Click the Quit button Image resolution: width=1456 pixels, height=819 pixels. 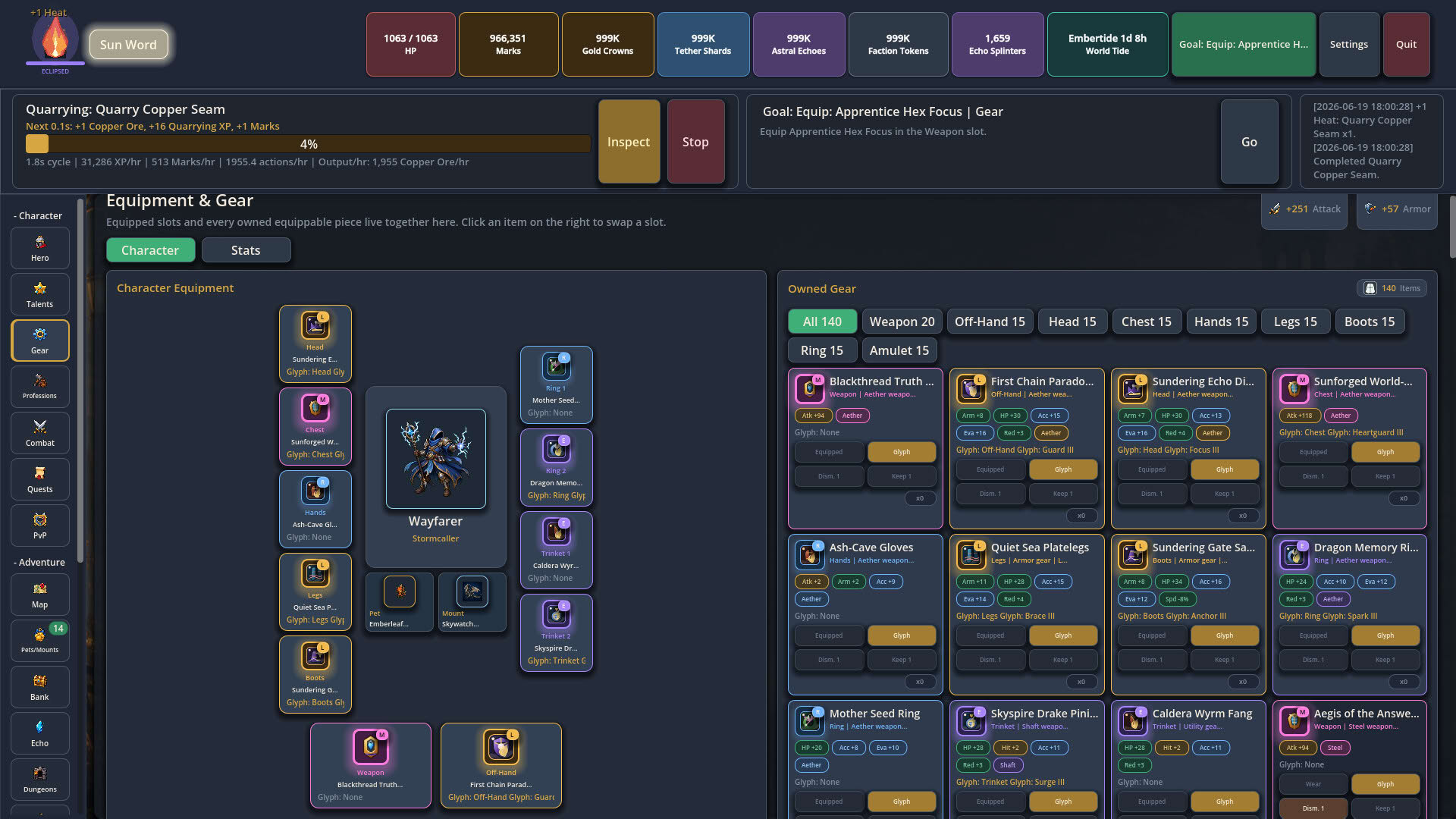pos(1406,44)
